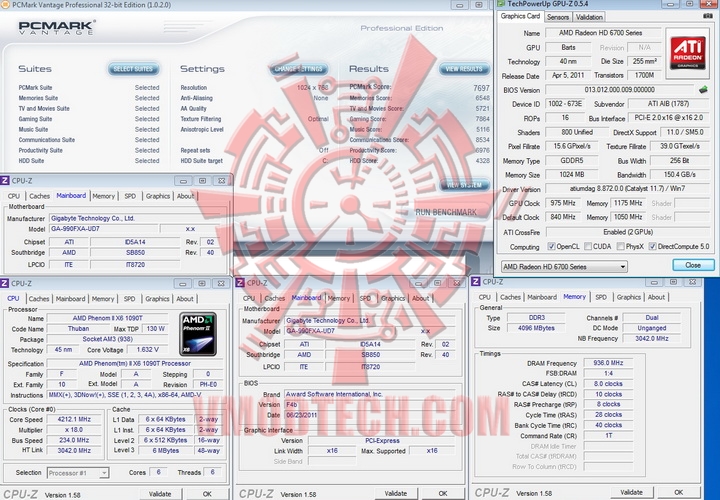Toggle the DirectCompute 5.0 checkbox
The width and height of the screenshot is (720, 500).
652,247
